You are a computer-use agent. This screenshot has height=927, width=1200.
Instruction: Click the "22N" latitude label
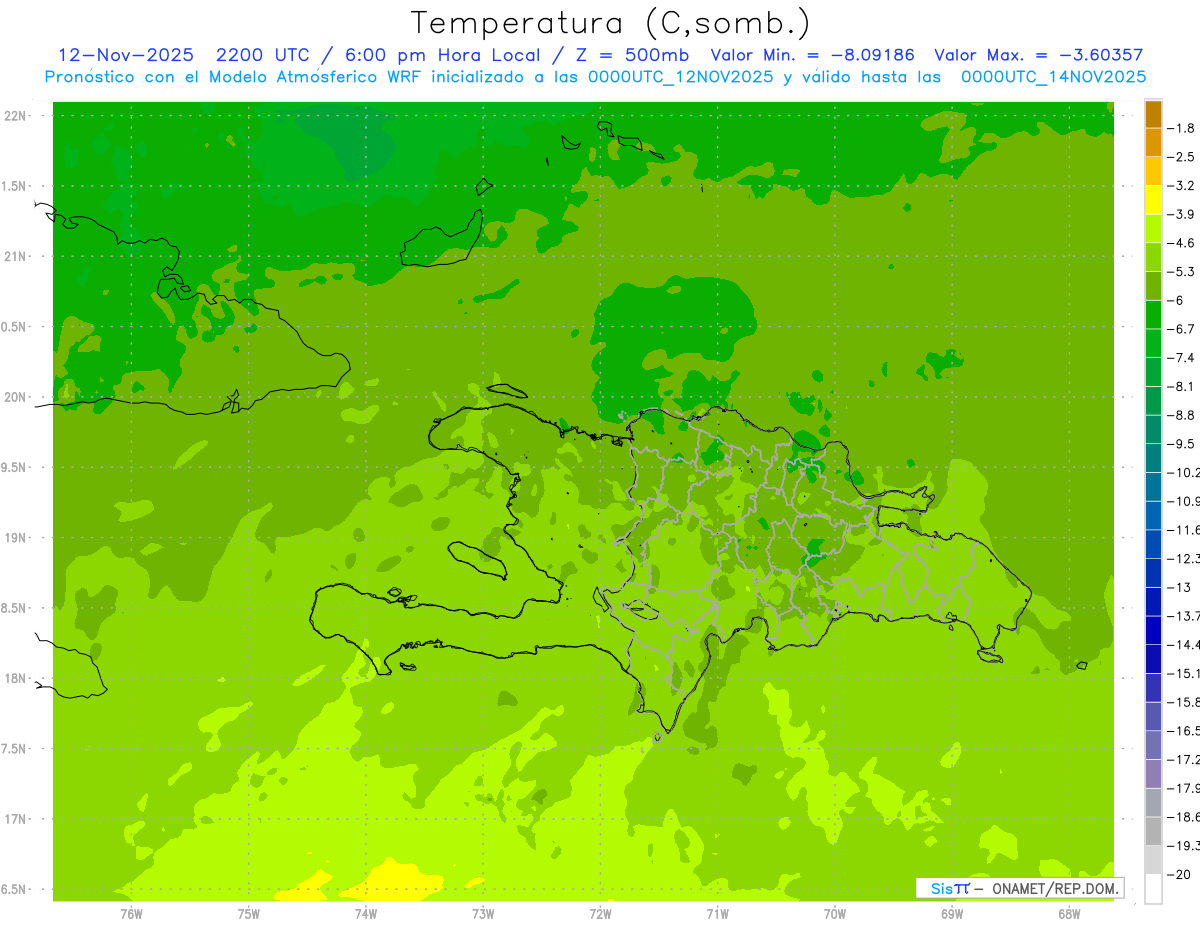point(15,116)
